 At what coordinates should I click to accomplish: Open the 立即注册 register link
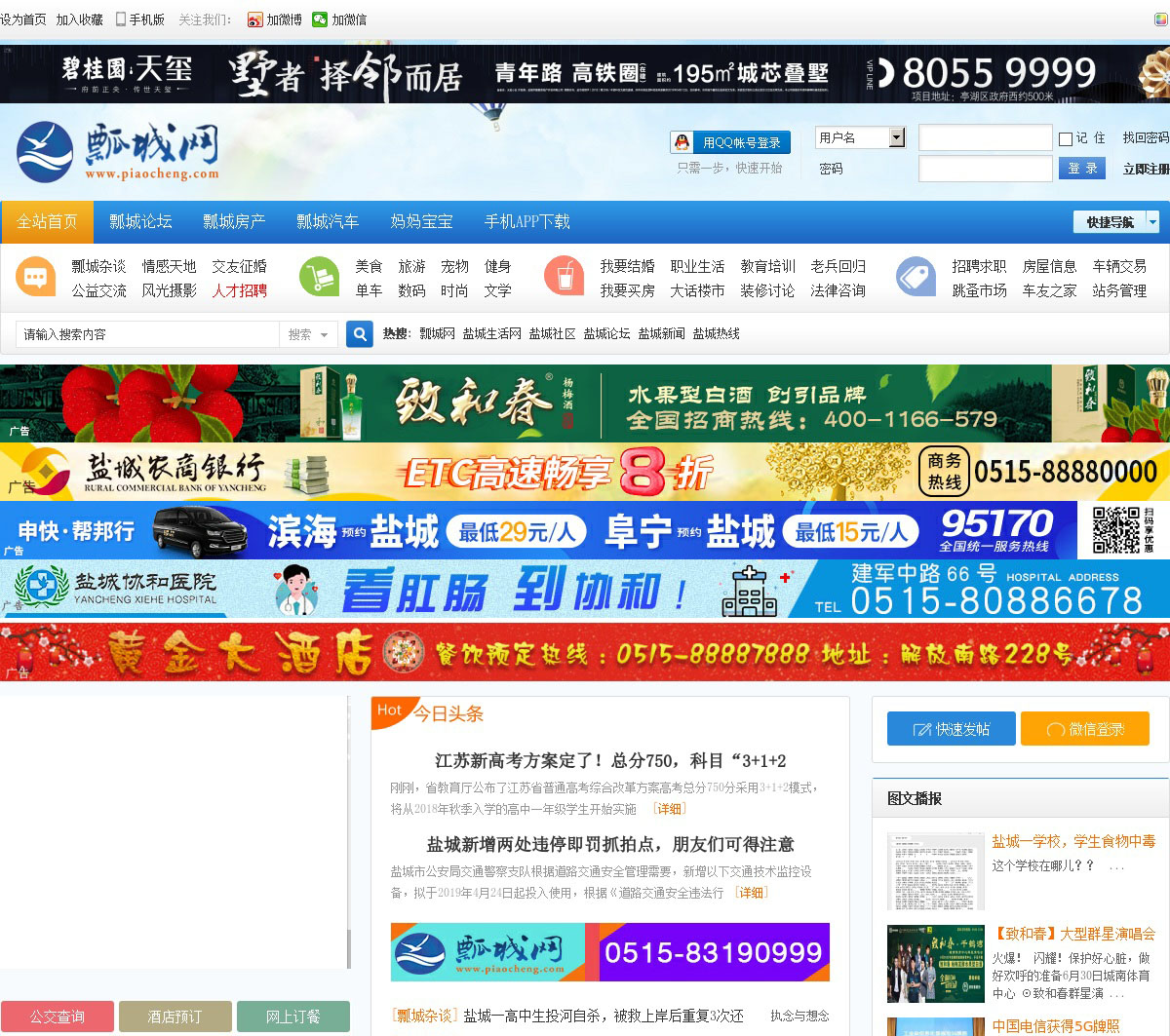(1146, 169)
